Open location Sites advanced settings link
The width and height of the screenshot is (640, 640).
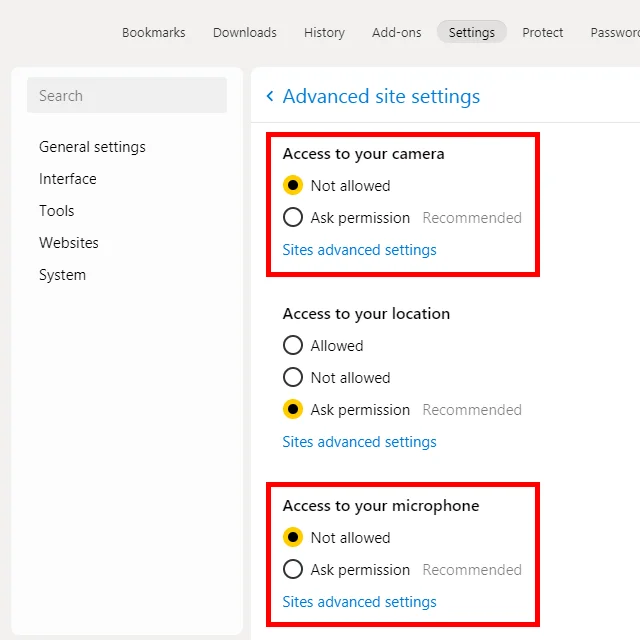pos(359,442)
